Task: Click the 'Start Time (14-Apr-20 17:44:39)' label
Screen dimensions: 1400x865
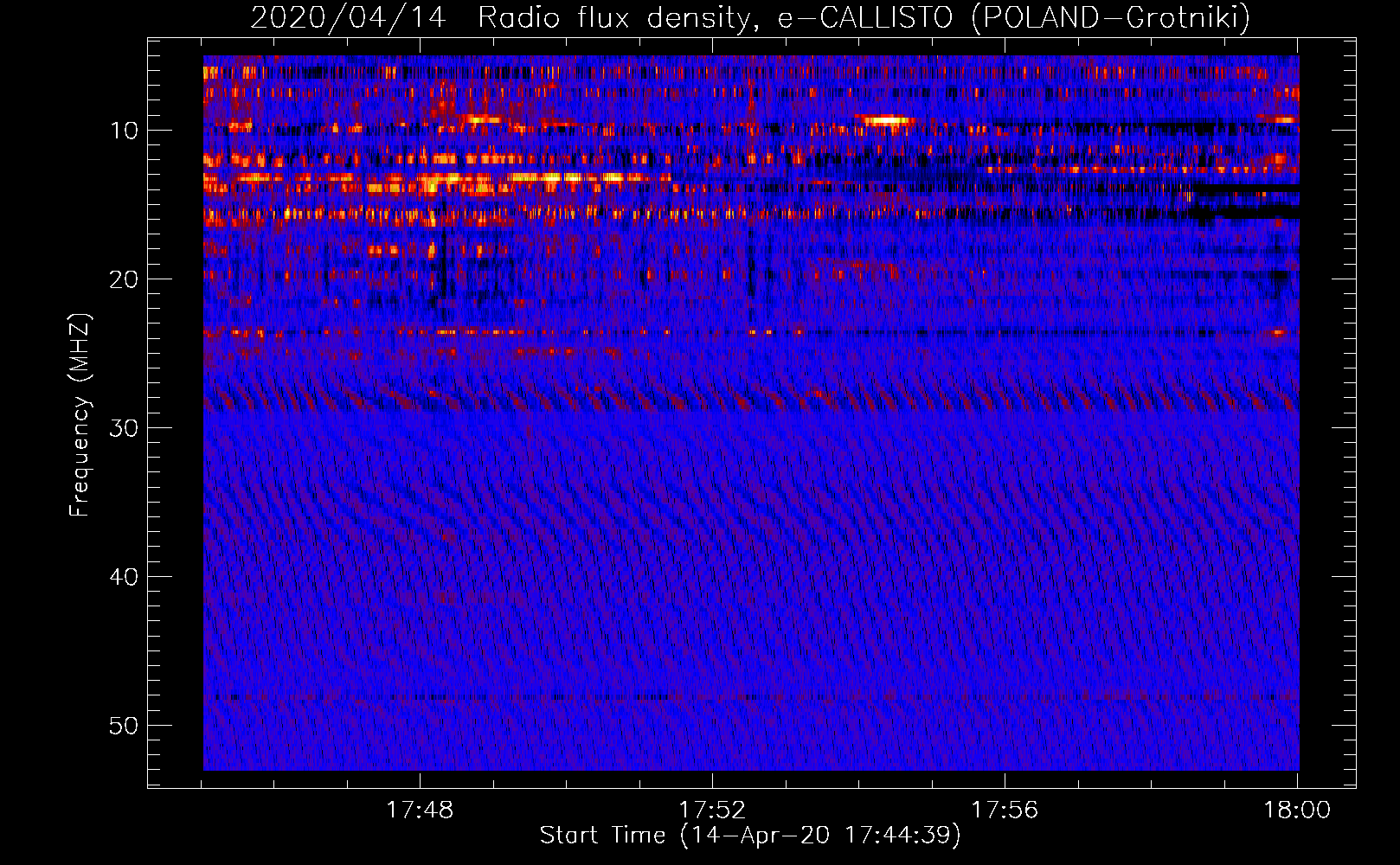Action: click(x=750, y=836)
